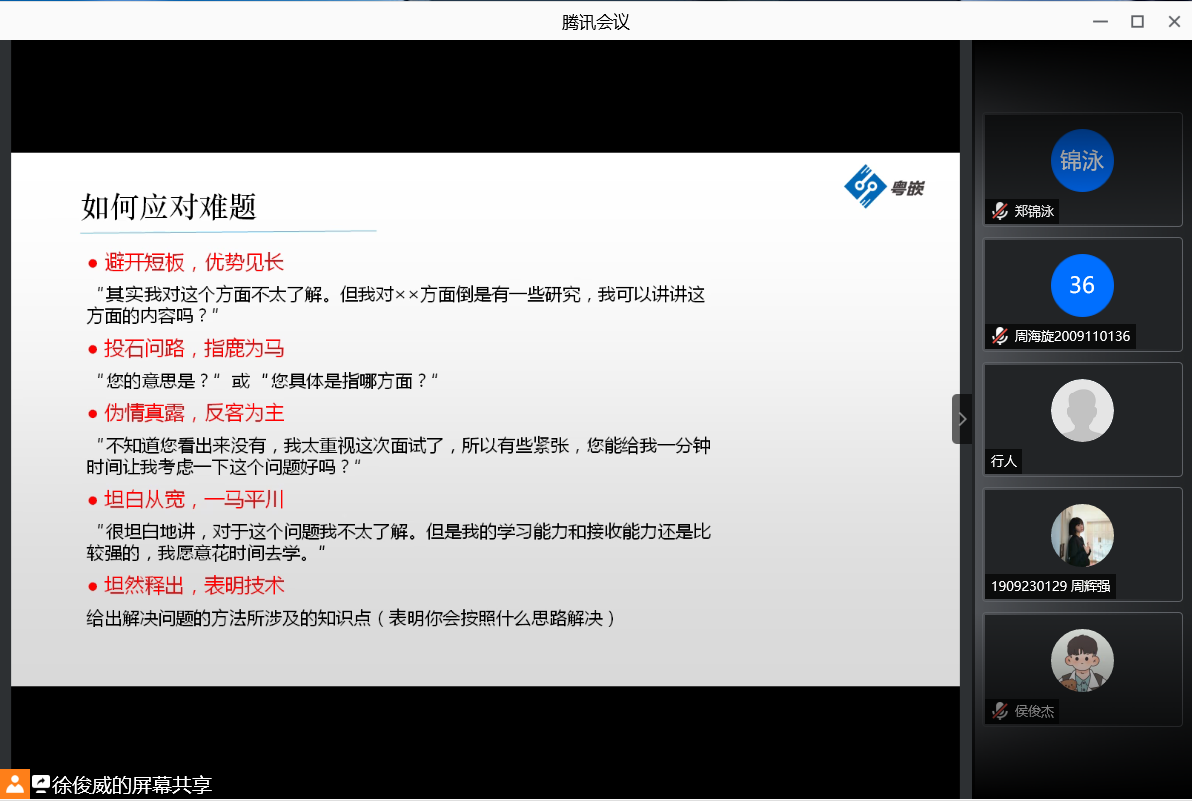Click the muted mic icon for 周海旋2009110136
The image size is (1192, 801).
click(999, 336)
